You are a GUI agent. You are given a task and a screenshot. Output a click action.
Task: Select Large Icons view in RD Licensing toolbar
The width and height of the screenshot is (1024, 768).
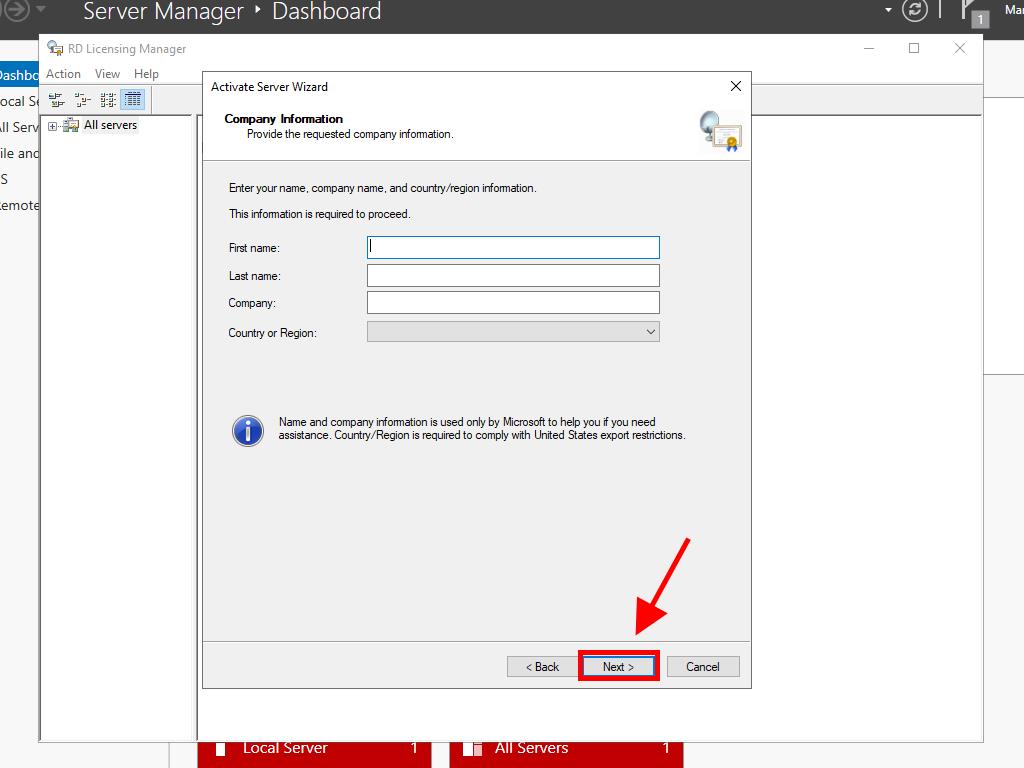tap(57, 100)
